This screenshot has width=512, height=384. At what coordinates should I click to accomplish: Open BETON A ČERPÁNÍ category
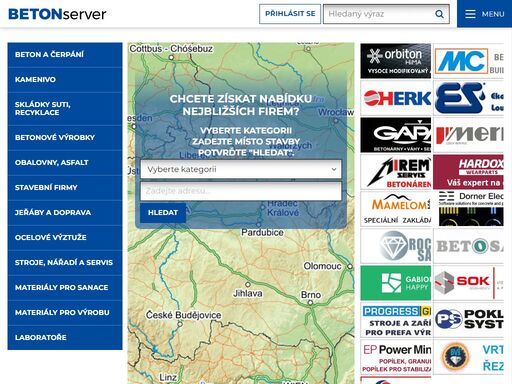pos(65,55)
